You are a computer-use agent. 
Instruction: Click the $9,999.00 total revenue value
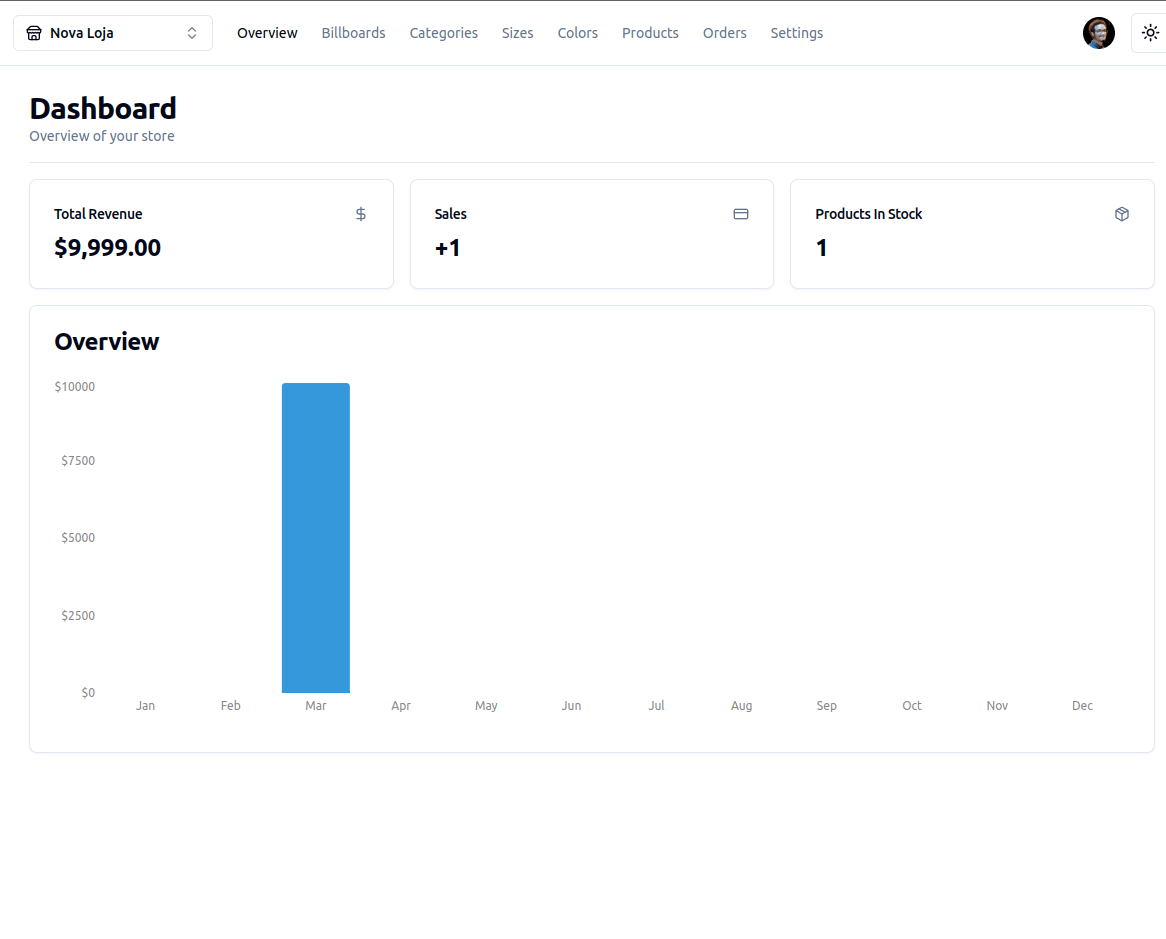click(x=107, y=248)
